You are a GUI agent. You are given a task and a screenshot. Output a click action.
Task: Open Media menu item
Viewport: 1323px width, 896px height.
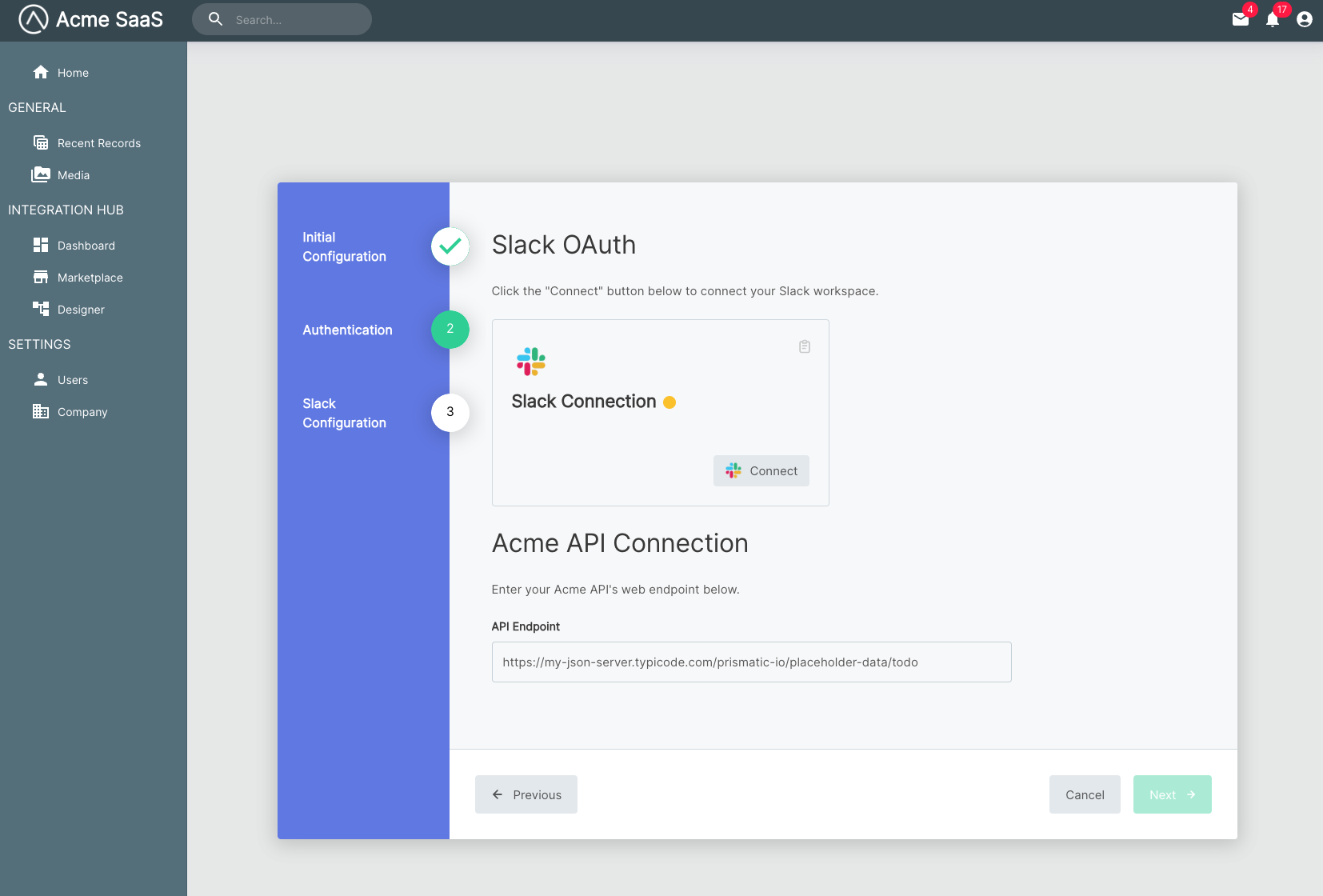pos(74,175)
